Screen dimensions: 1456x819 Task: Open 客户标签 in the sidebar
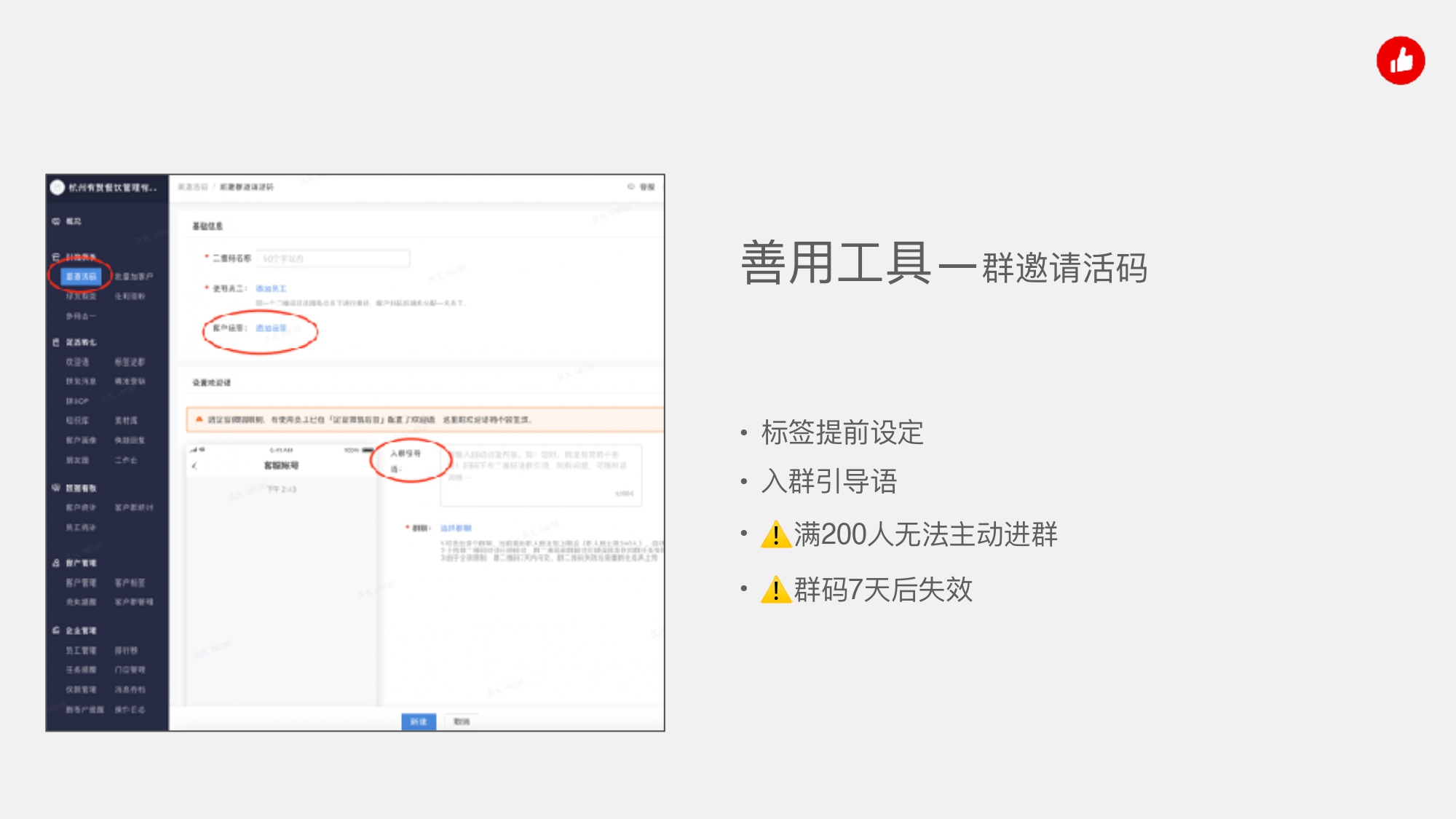point(130,583)
